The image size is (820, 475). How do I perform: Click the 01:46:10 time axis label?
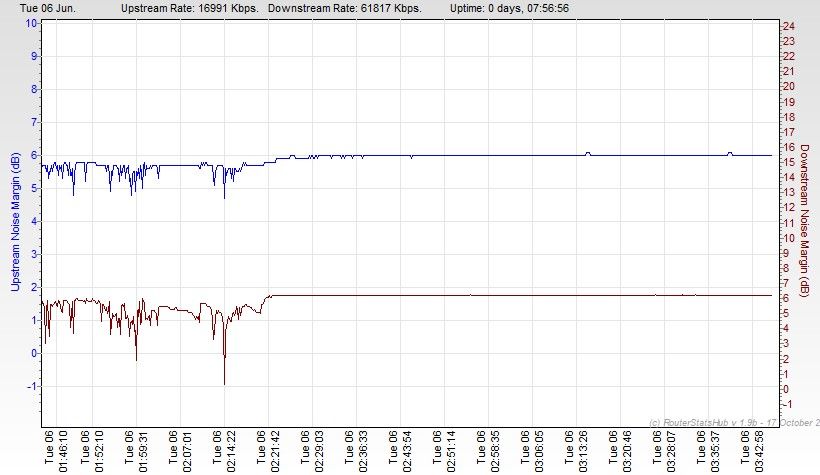[56, 452]
